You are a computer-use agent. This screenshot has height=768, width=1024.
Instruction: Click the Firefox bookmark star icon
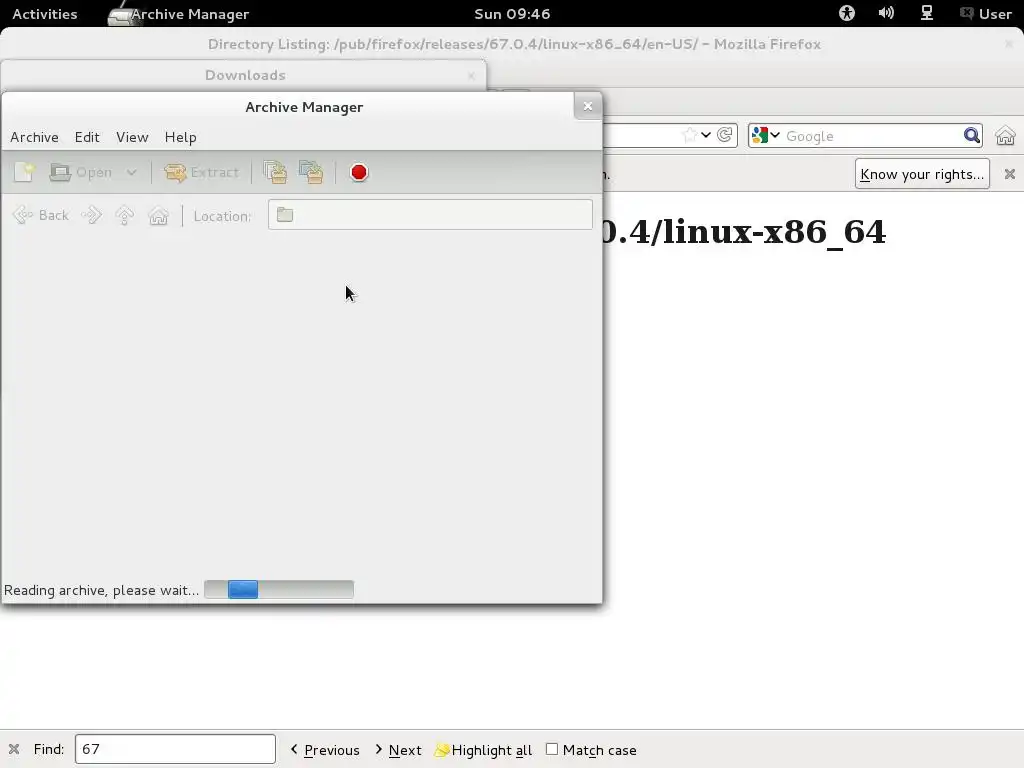689,135
